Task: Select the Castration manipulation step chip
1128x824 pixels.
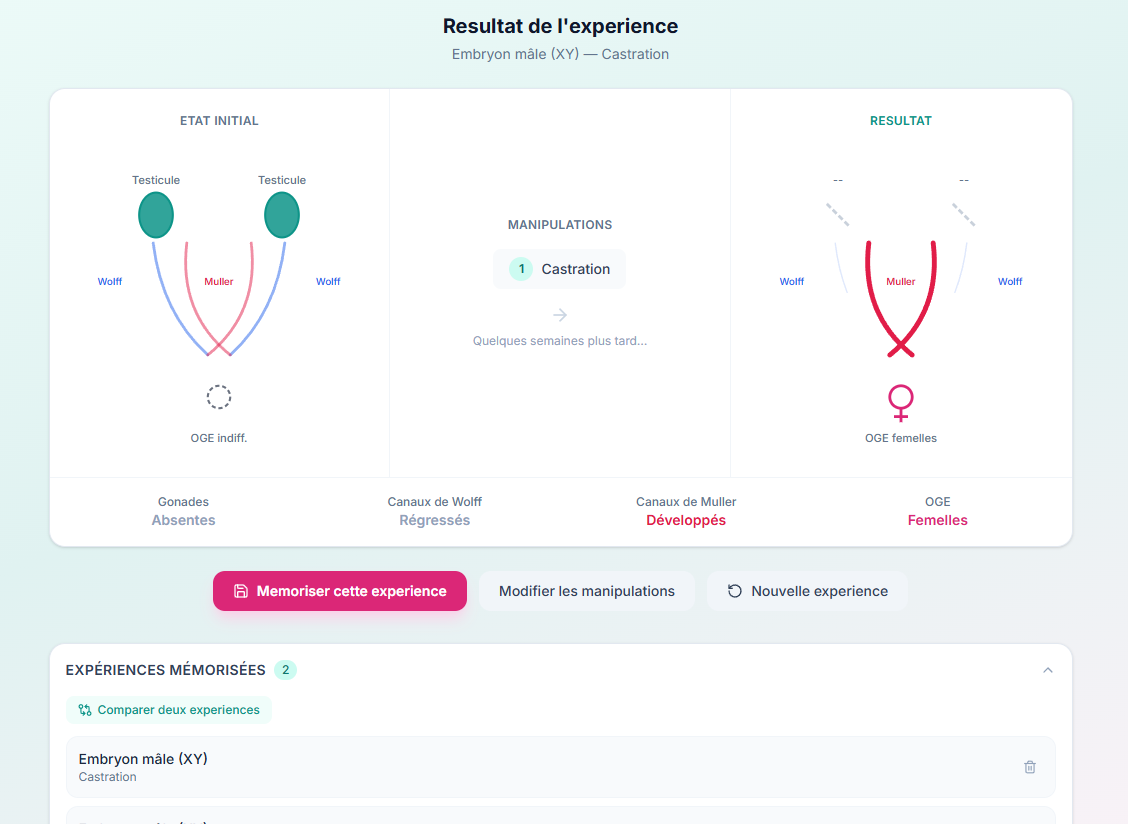Action: tap(560, 269)
